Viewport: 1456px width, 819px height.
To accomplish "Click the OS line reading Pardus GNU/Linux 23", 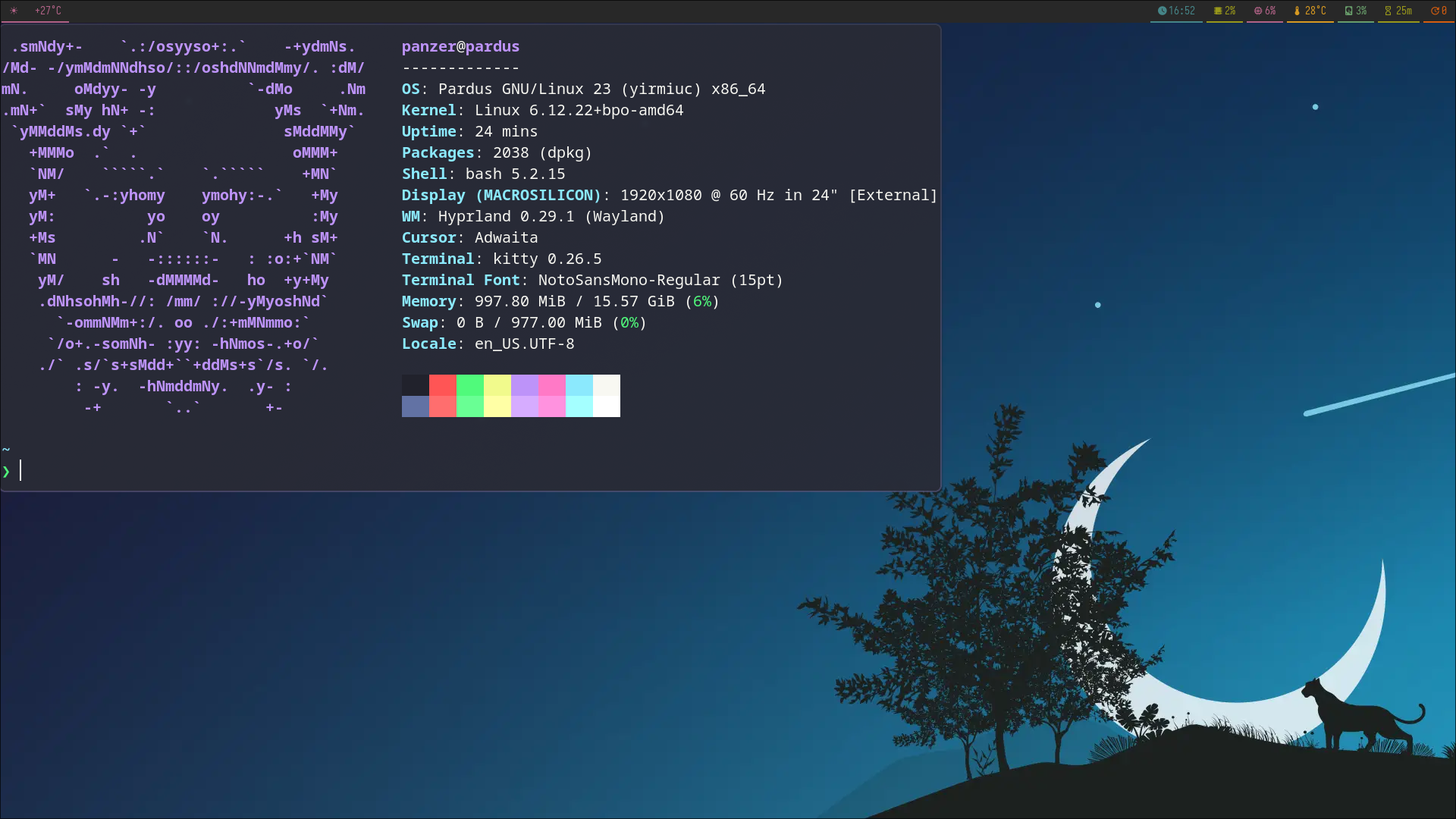I will [583, 89].
